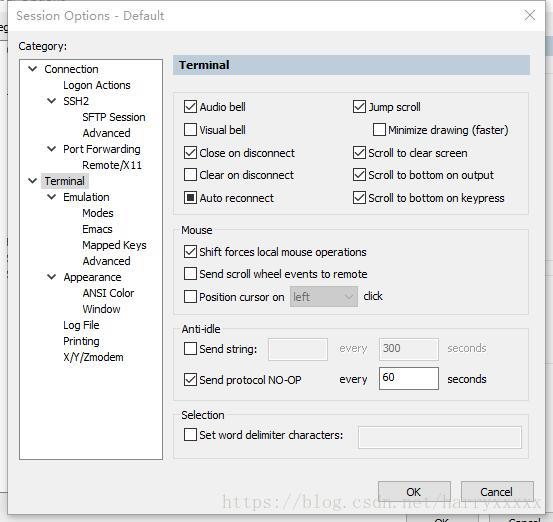Open Remote/X11 settings
Image resolution: width=553 pixels, height=522 pixels.
[x=112, y=165]
